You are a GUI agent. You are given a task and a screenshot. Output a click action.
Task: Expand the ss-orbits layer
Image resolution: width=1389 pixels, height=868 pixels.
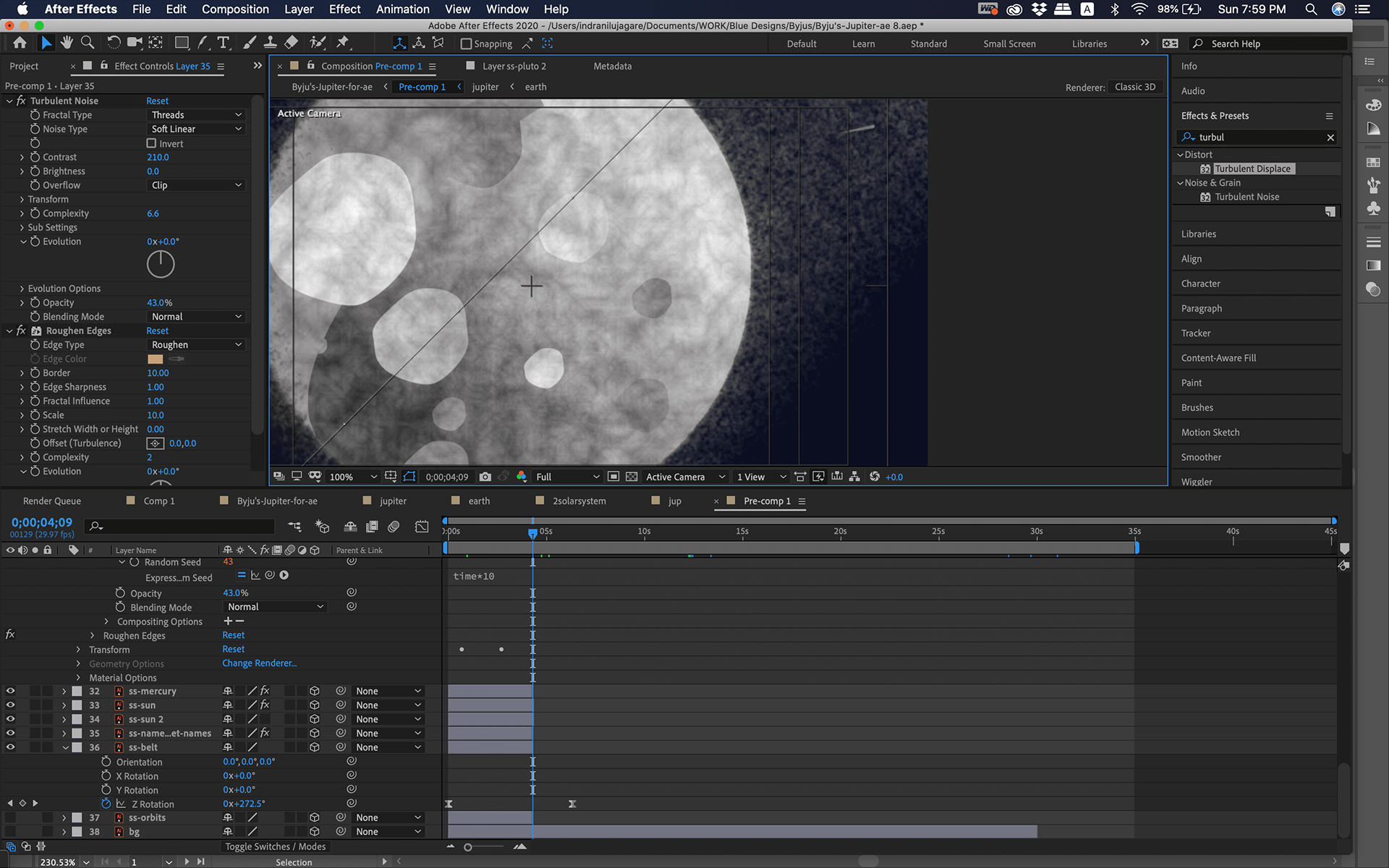tap(64, 817)
